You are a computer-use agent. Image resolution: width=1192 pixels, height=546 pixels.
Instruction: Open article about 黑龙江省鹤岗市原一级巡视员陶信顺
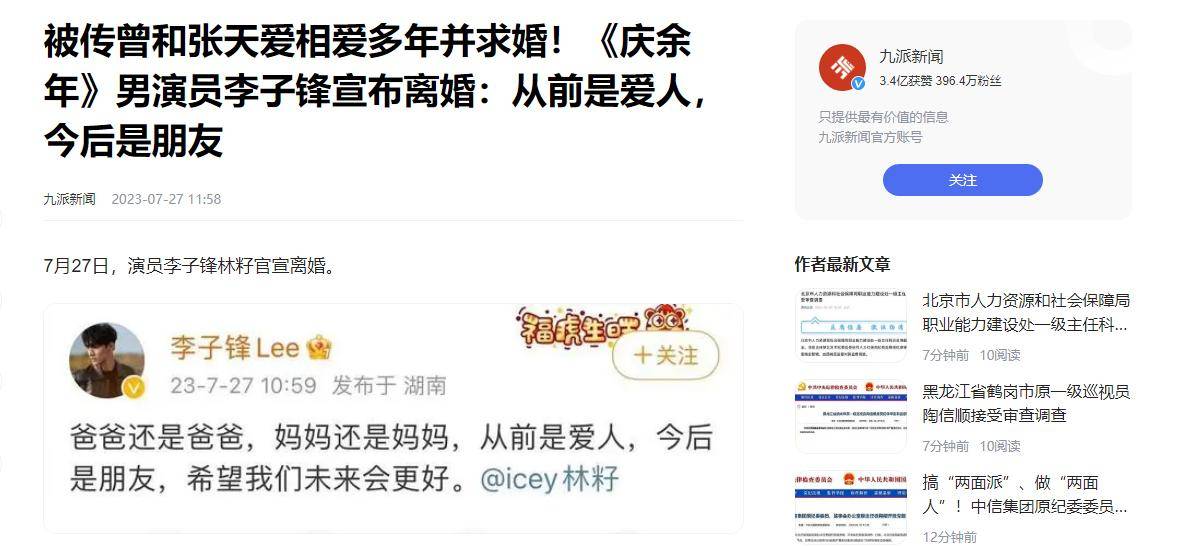coord(1026,404)
